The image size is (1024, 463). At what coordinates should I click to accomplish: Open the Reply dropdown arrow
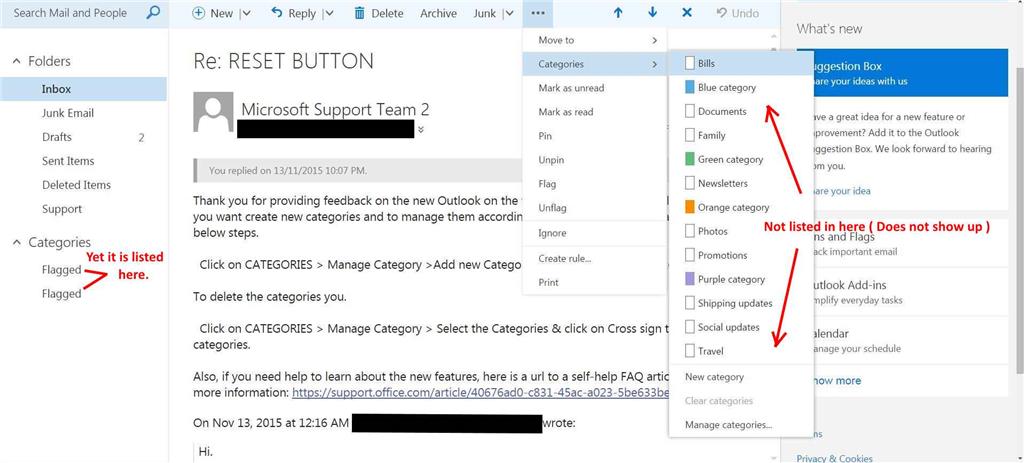[x=328, y=13]
